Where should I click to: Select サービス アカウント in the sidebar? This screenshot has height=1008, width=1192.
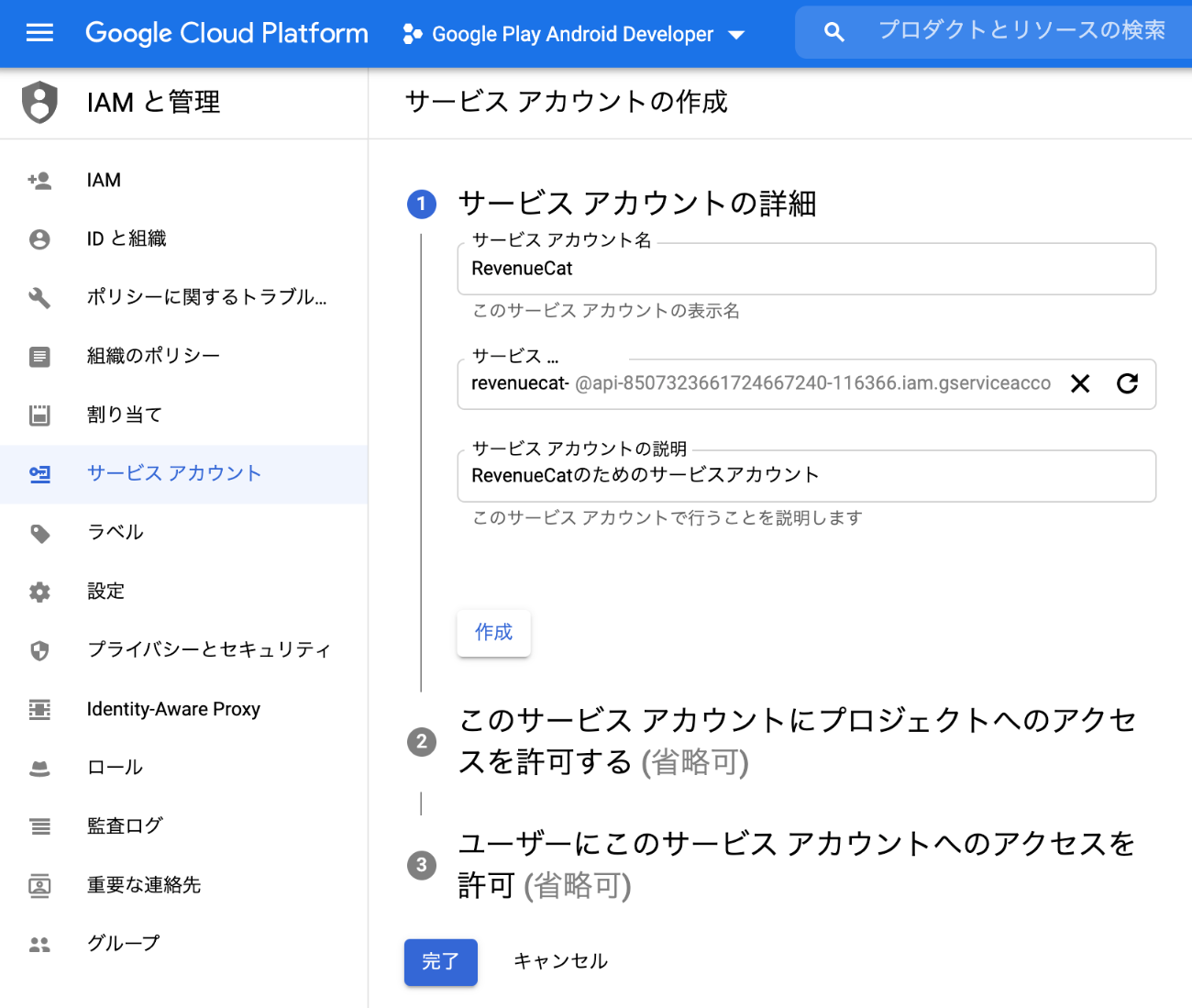pos(183,474)
